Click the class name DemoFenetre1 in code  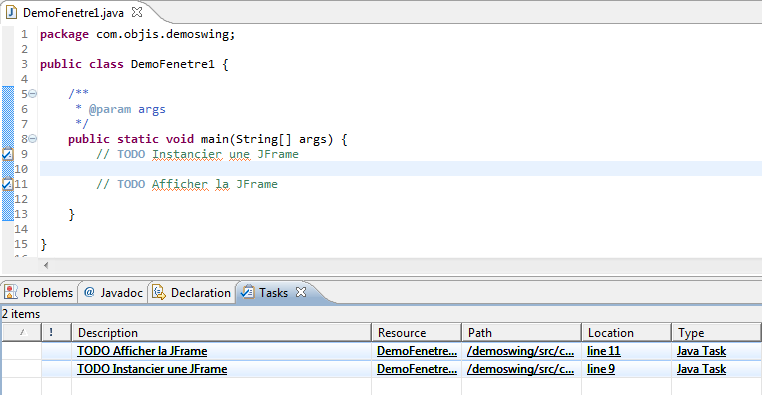point(173,64)
